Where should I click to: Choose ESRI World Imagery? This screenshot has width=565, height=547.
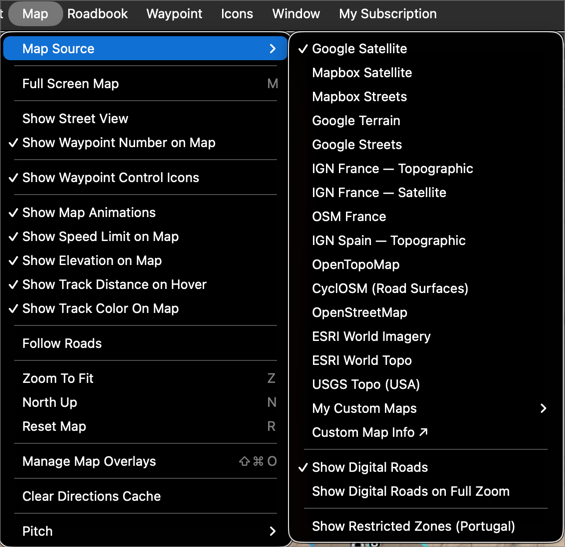426,336
